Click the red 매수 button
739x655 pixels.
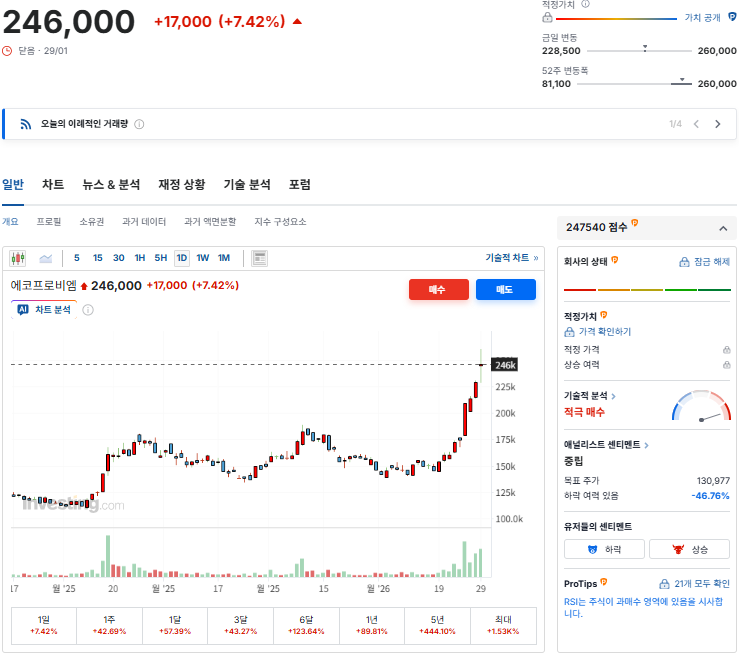439,289
